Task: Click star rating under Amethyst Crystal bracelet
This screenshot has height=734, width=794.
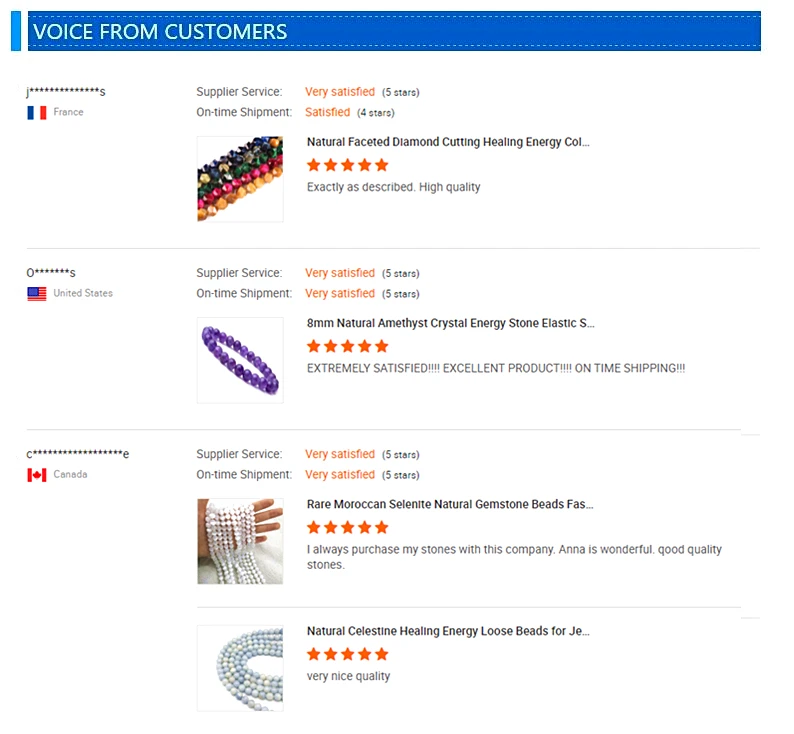Action: pyautogui.click(x=347, y=346)
